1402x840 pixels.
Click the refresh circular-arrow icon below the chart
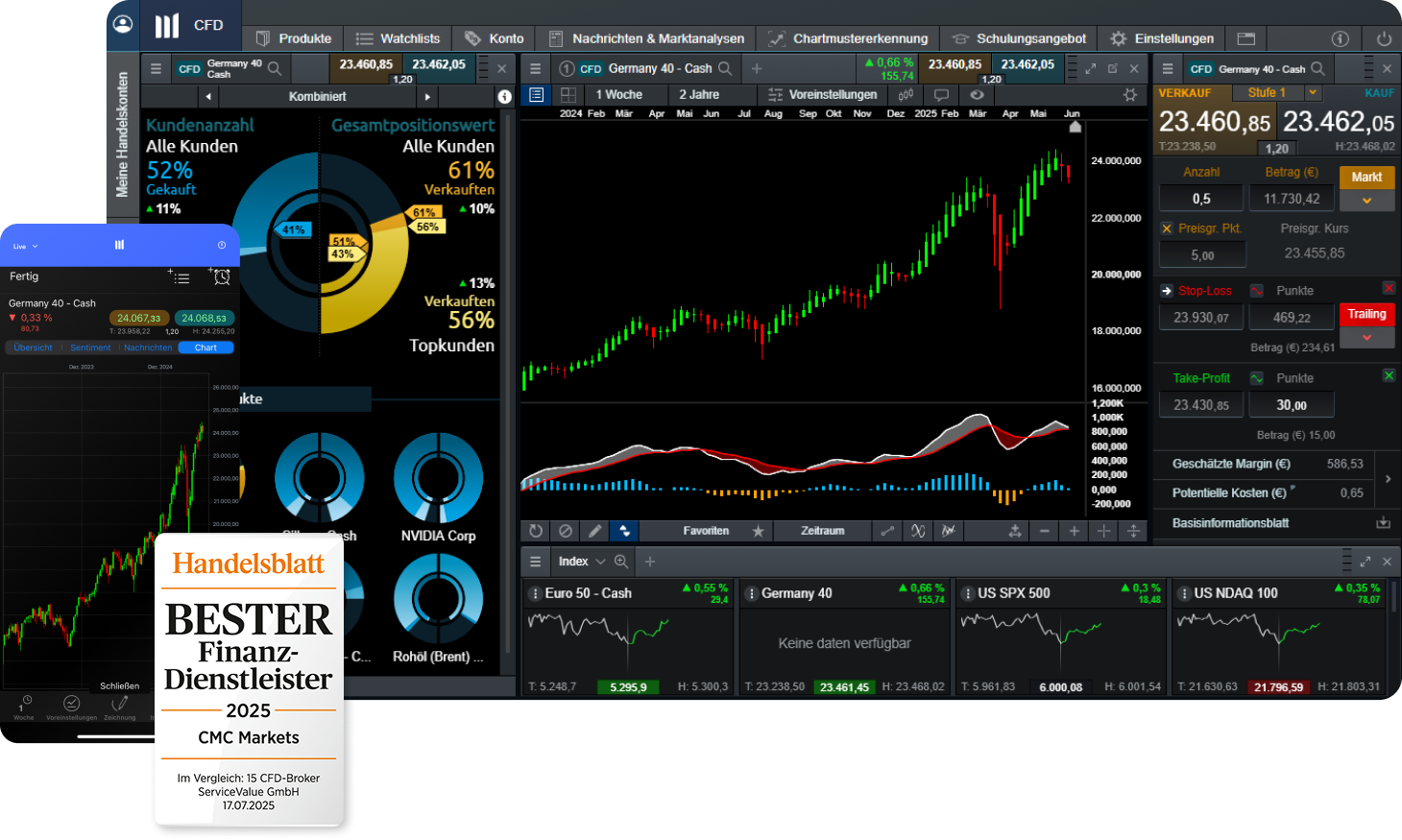[x=535, y=531]
